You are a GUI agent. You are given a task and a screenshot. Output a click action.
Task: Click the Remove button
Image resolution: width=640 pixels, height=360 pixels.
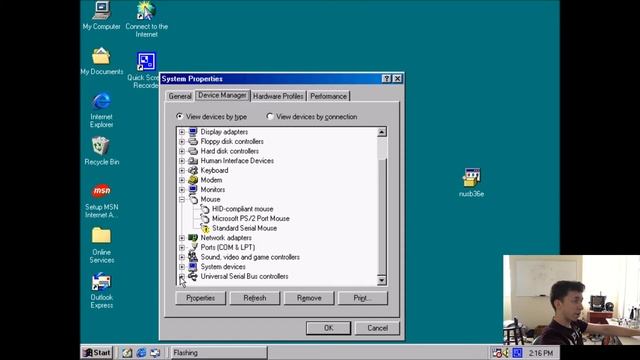click(x=309, y=298)
